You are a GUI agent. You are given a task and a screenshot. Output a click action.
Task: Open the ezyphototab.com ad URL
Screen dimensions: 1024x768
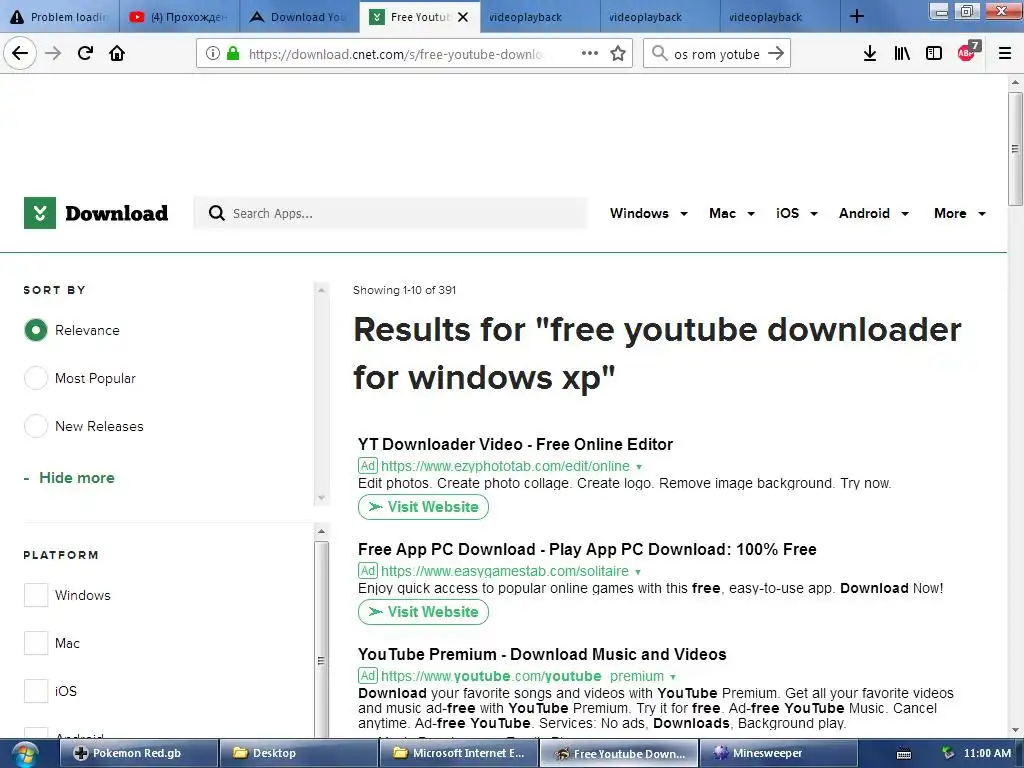[x=505, y=466]
